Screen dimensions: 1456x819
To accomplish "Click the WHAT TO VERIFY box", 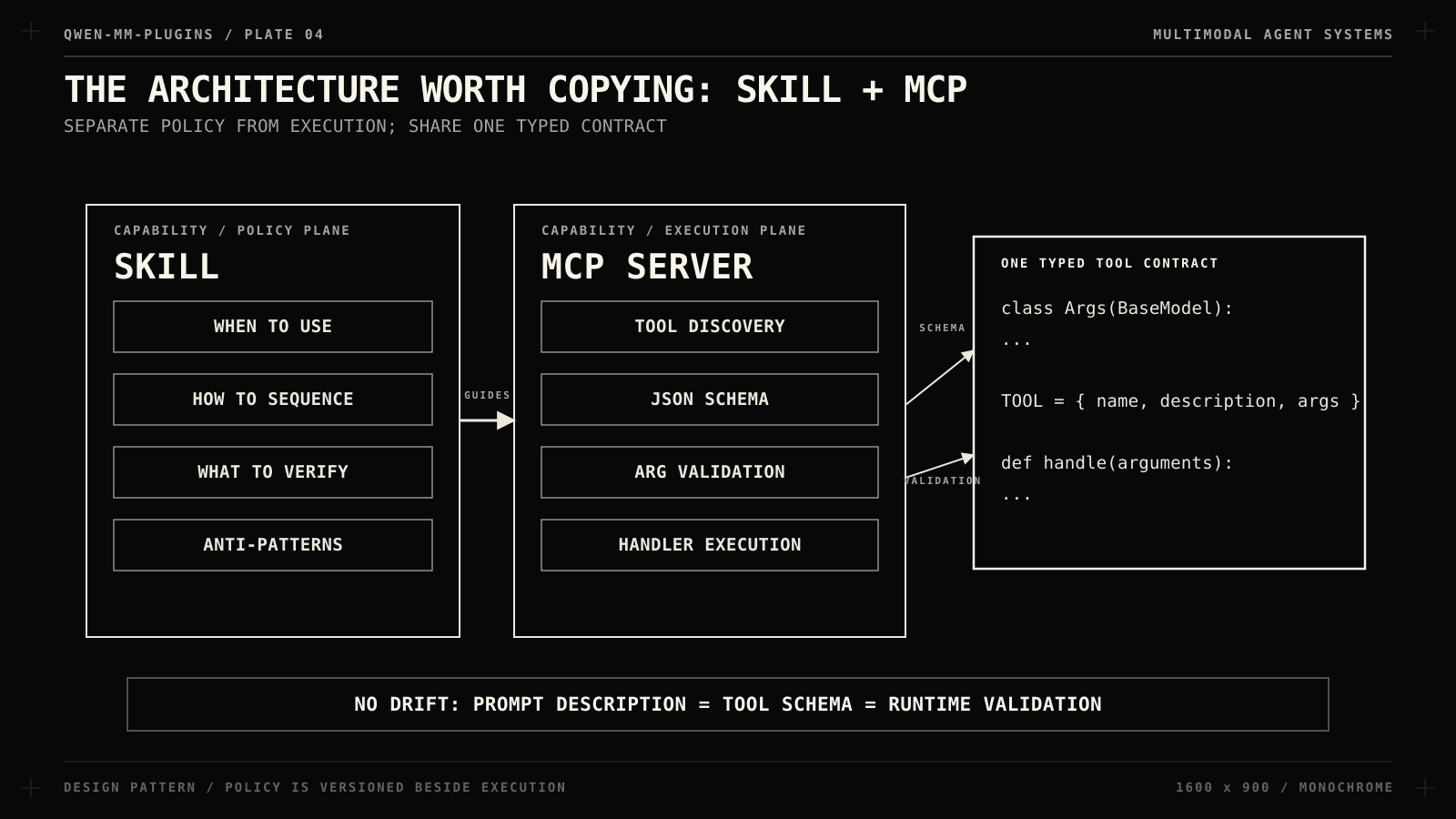I will coord(273,472).
